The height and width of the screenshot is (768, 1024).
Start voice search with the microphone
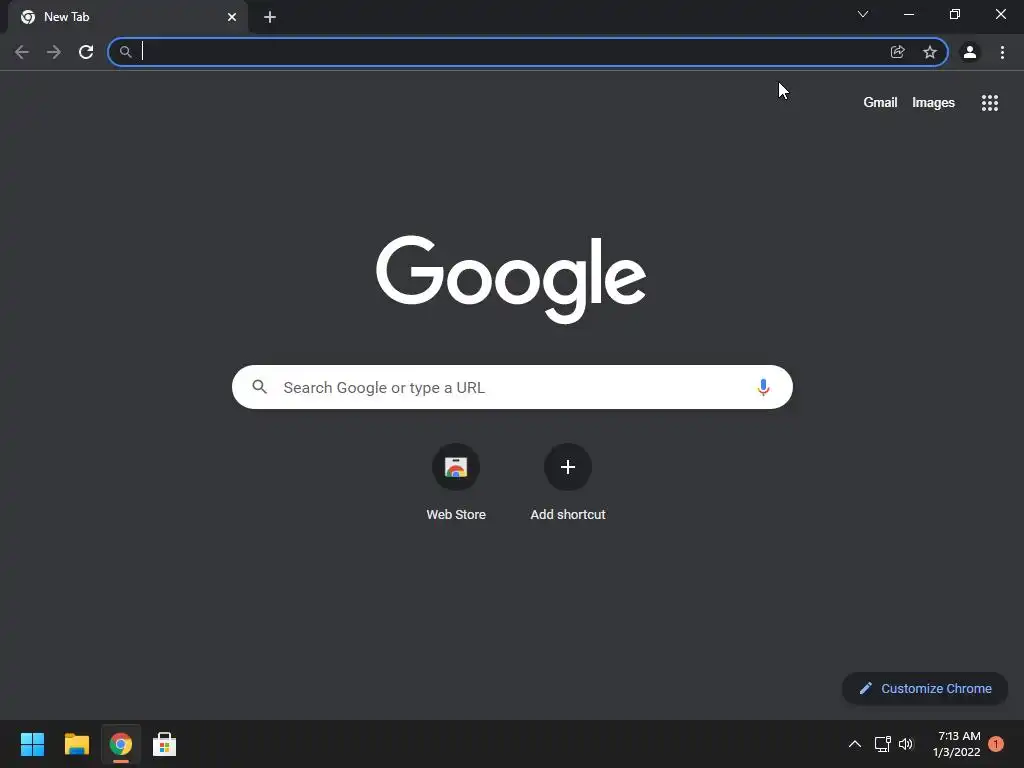tap(763, 387)
